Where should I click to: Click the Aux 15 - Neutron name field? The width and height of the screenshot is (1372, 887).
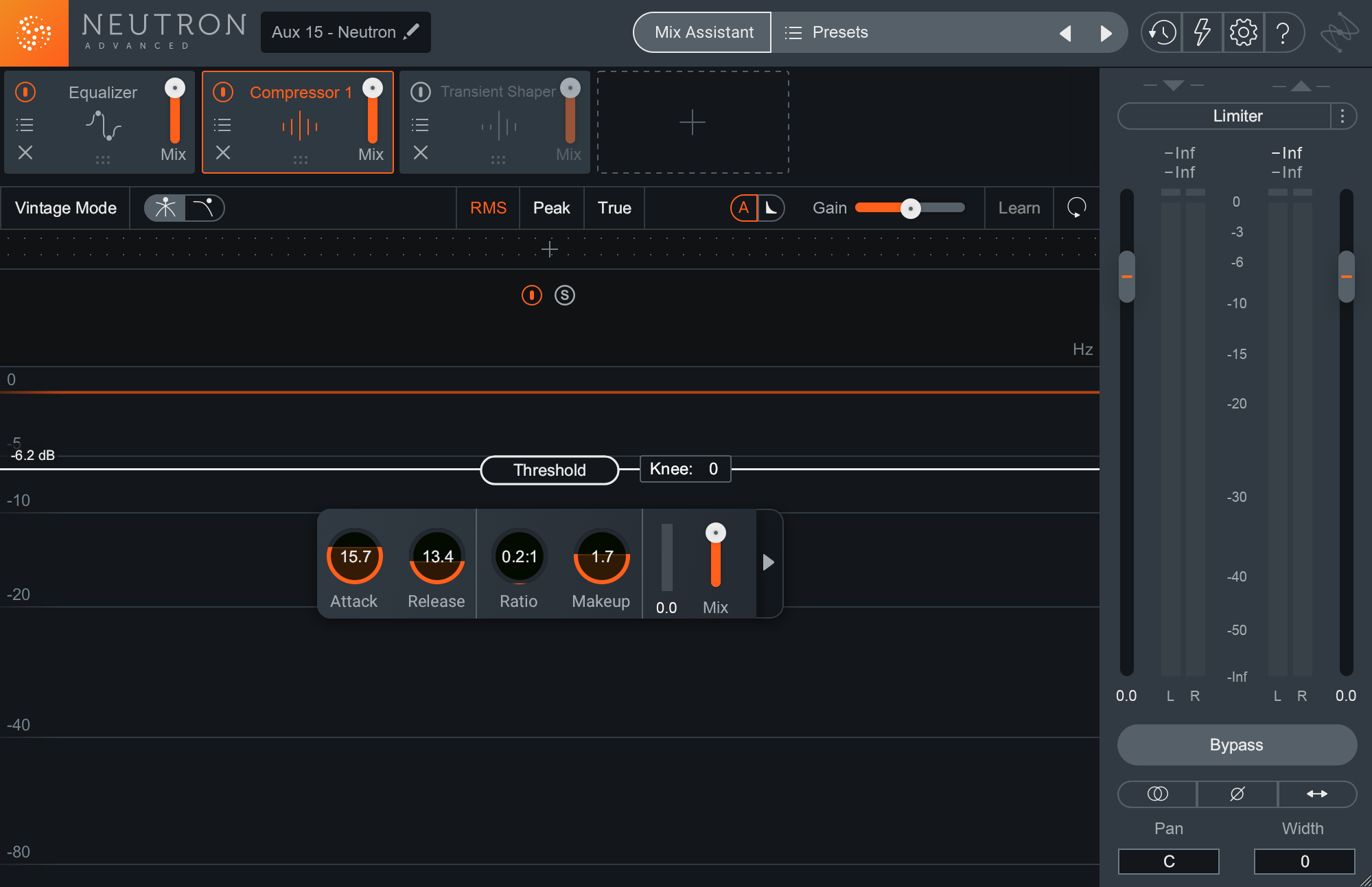[x=346, y=32]
